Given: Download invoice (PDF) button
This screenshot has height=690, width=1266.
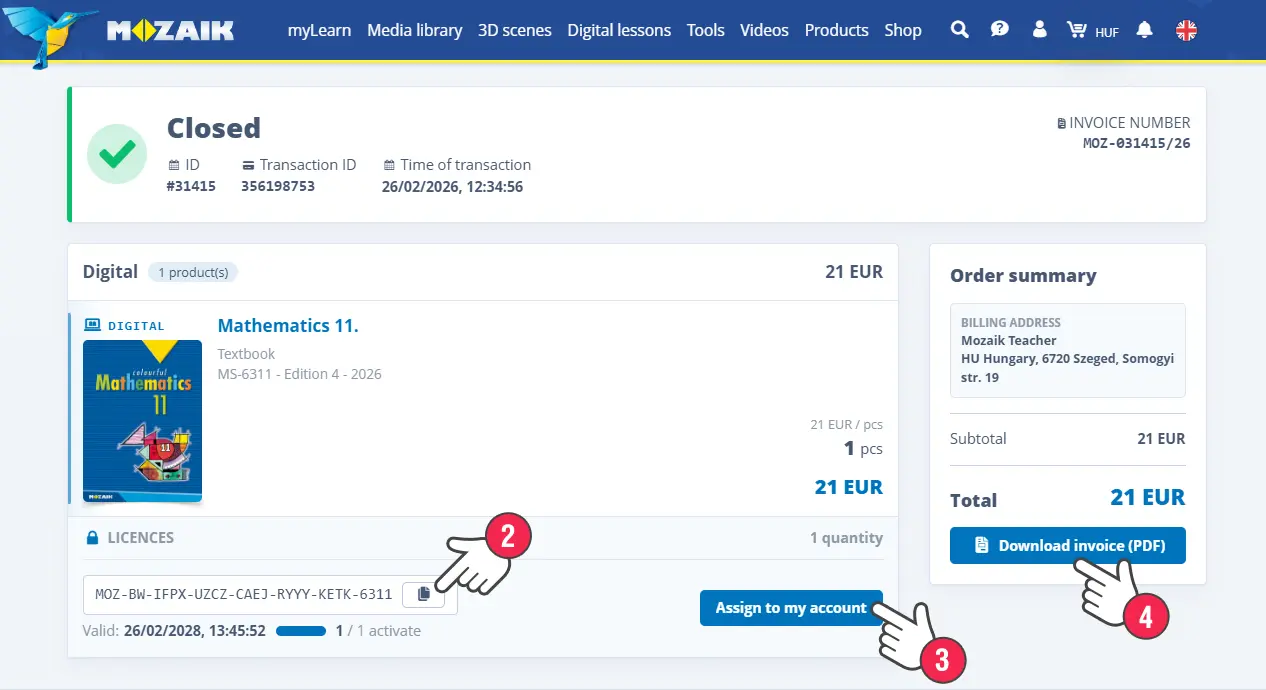Looking at the screenshot, I should [1067, 546].
